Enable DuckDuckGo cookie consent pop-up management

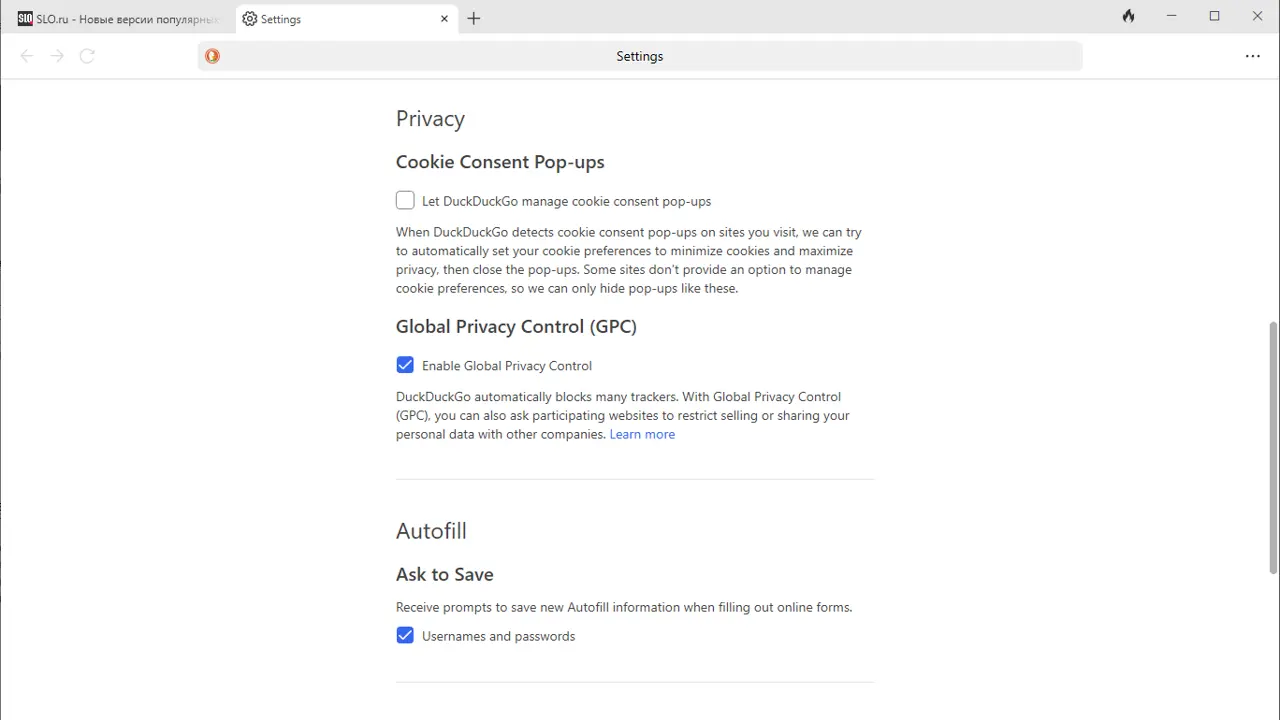tap(405, 201)
